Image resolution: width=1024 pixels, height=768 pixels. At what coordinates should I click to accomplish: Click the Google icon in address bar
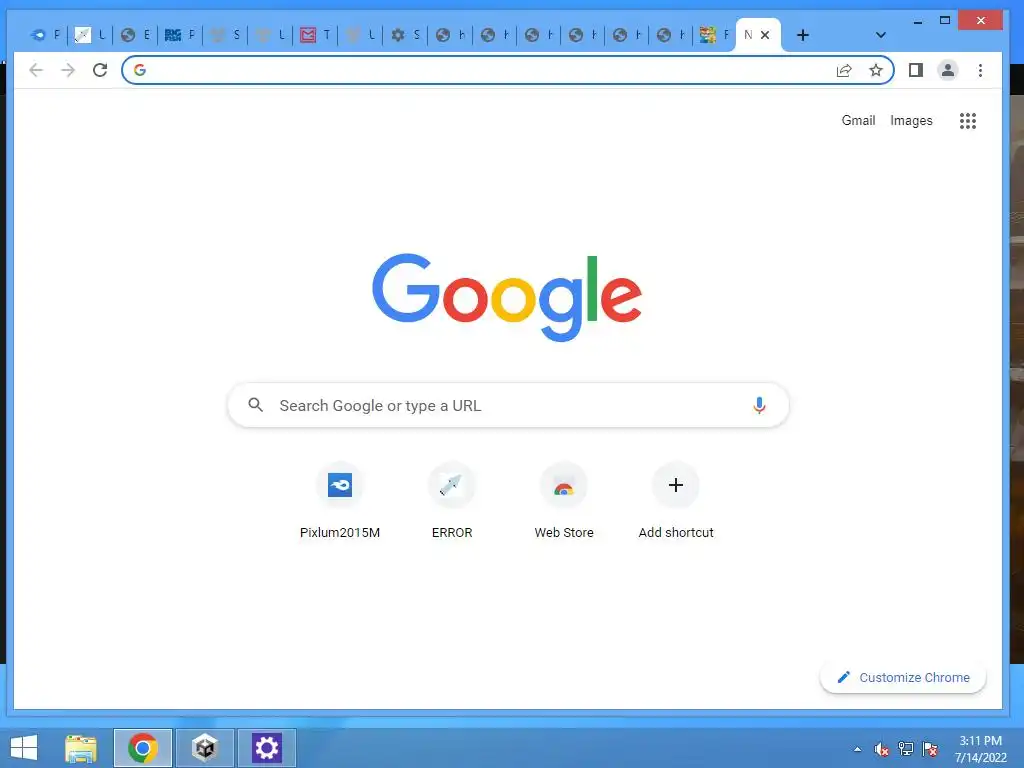(x=140, y=71)
